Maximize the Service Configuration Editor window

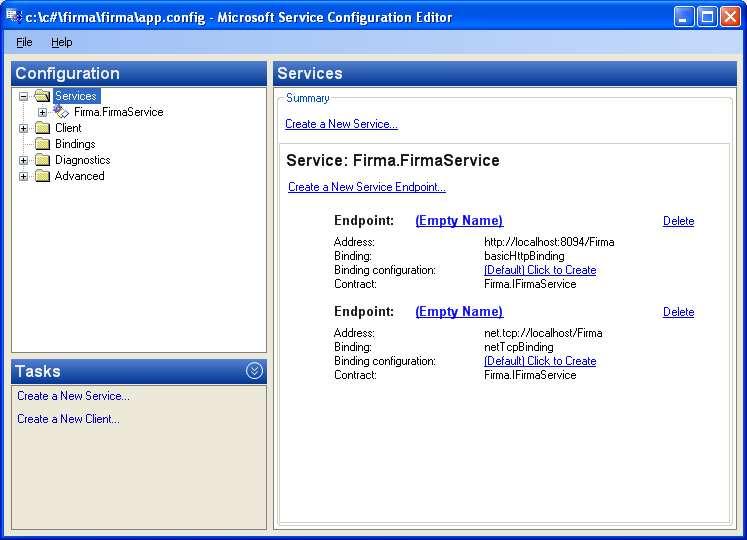pos(707,17)
